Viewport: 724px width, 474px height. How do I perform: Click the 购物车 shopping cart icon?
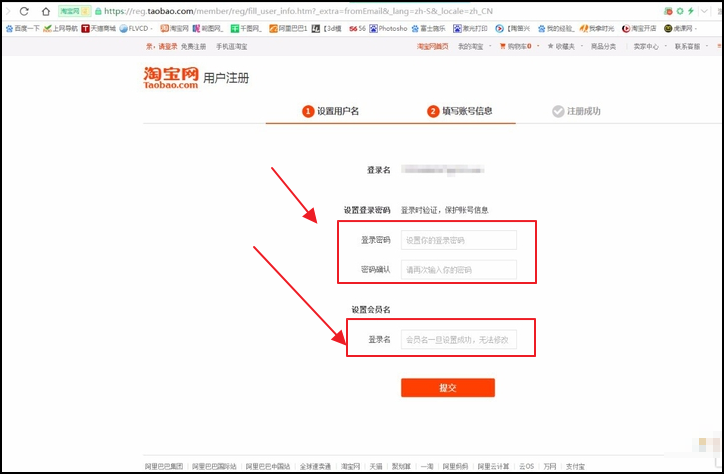click(498, 47)
